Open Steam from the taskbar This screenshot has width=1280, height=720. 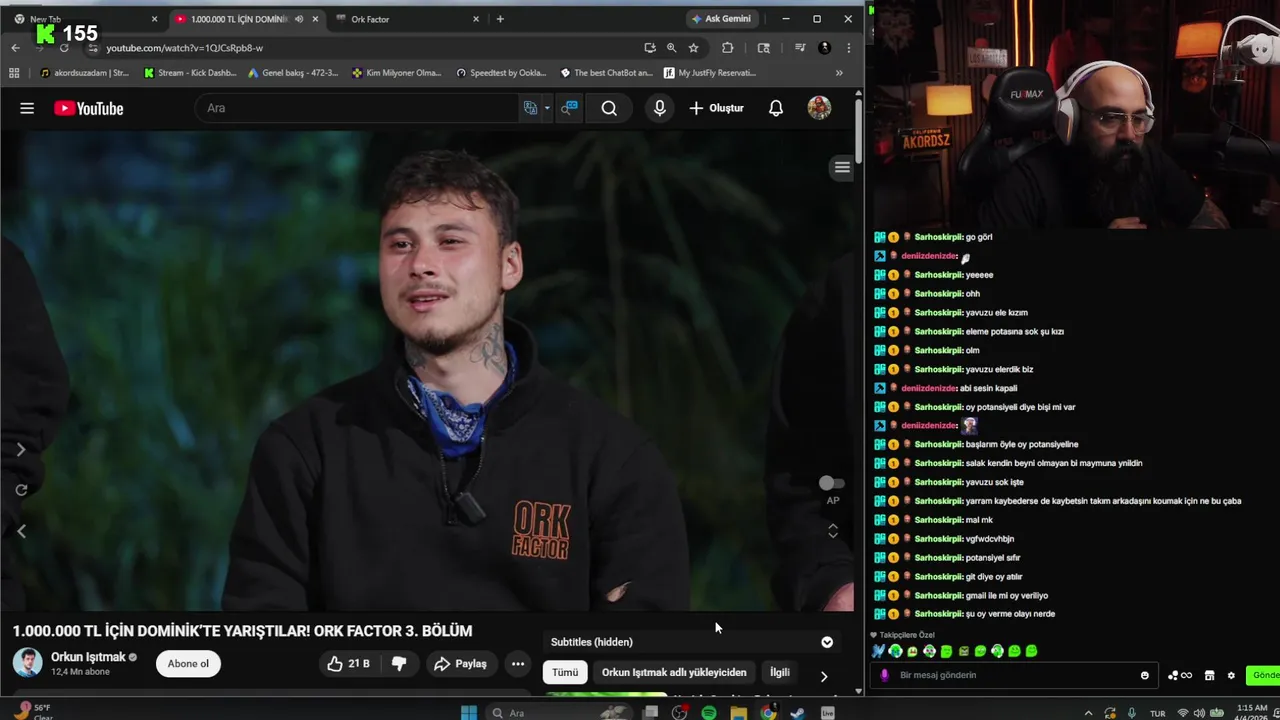click(x=797, y=712)
